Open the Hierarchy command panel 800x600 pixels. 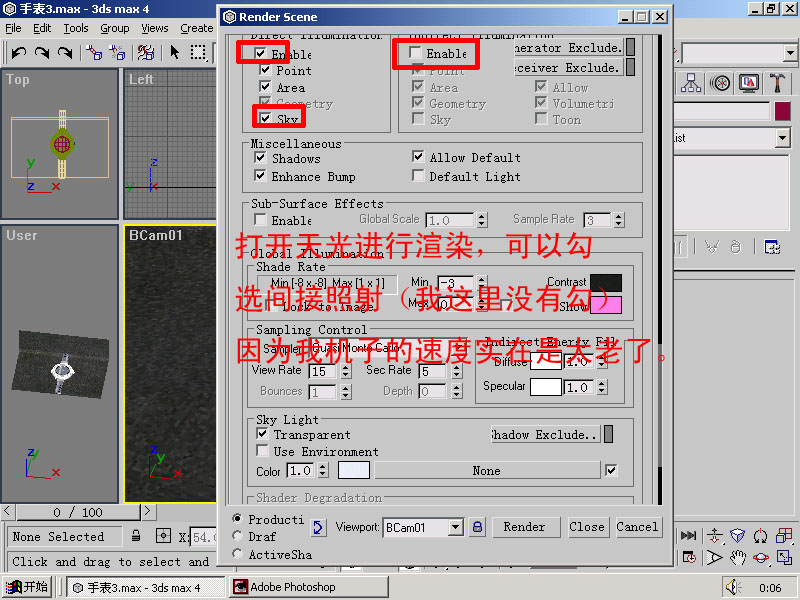(691, 83)
